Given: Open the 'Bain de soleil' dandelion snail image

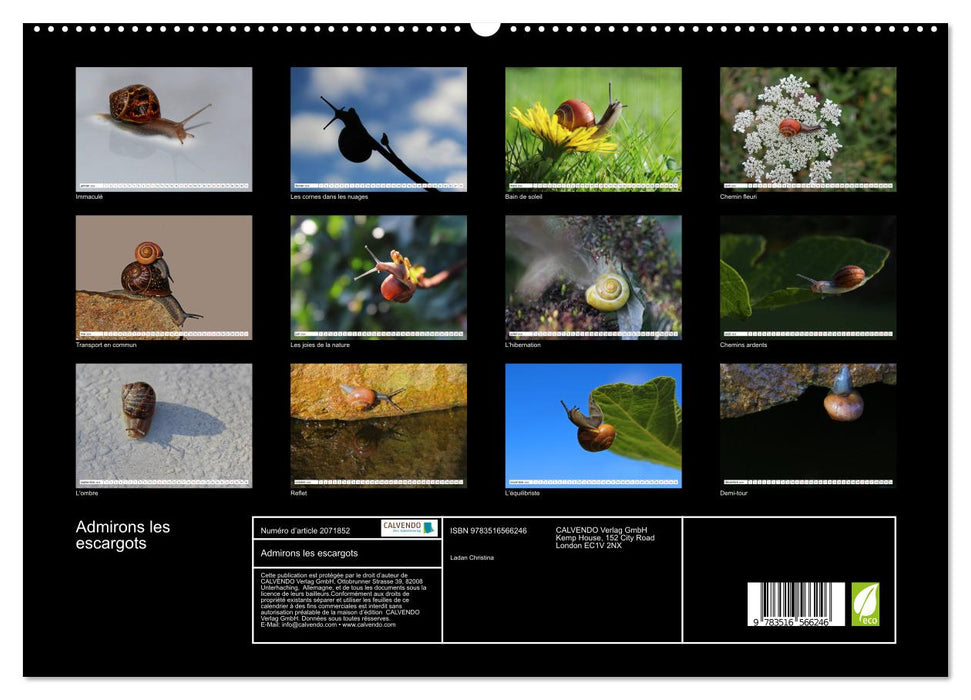Looking at the screenshot, I should [x=593, y=129].
